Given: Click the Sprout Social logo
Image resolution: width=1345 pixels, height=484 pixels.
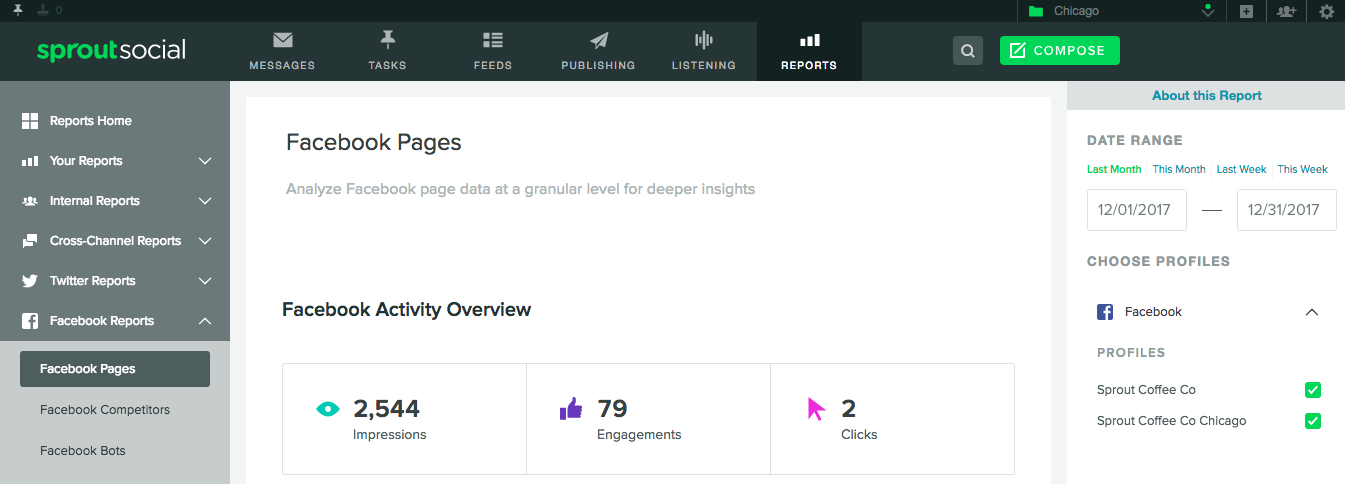Looking at the screenshot, I should point(111,50).
